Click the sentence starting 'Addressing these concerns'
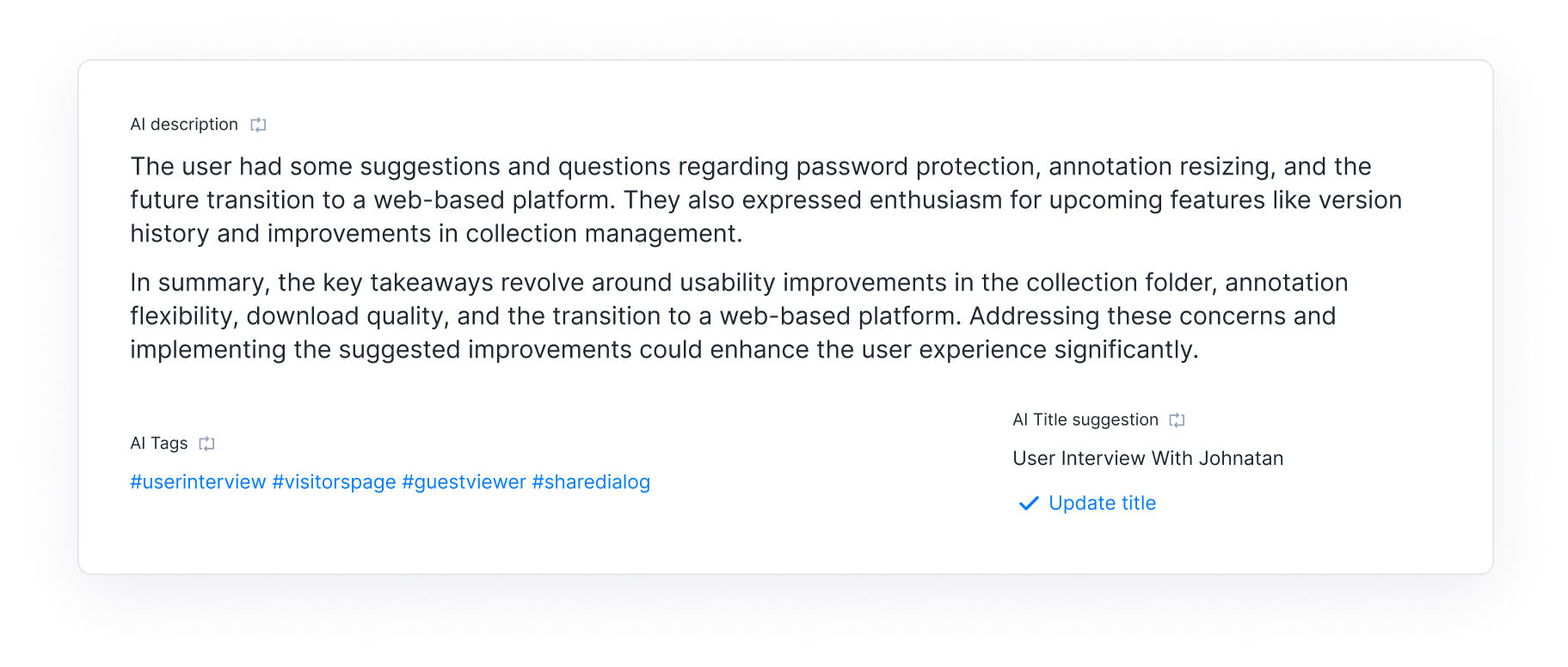 click(1153, 316)
